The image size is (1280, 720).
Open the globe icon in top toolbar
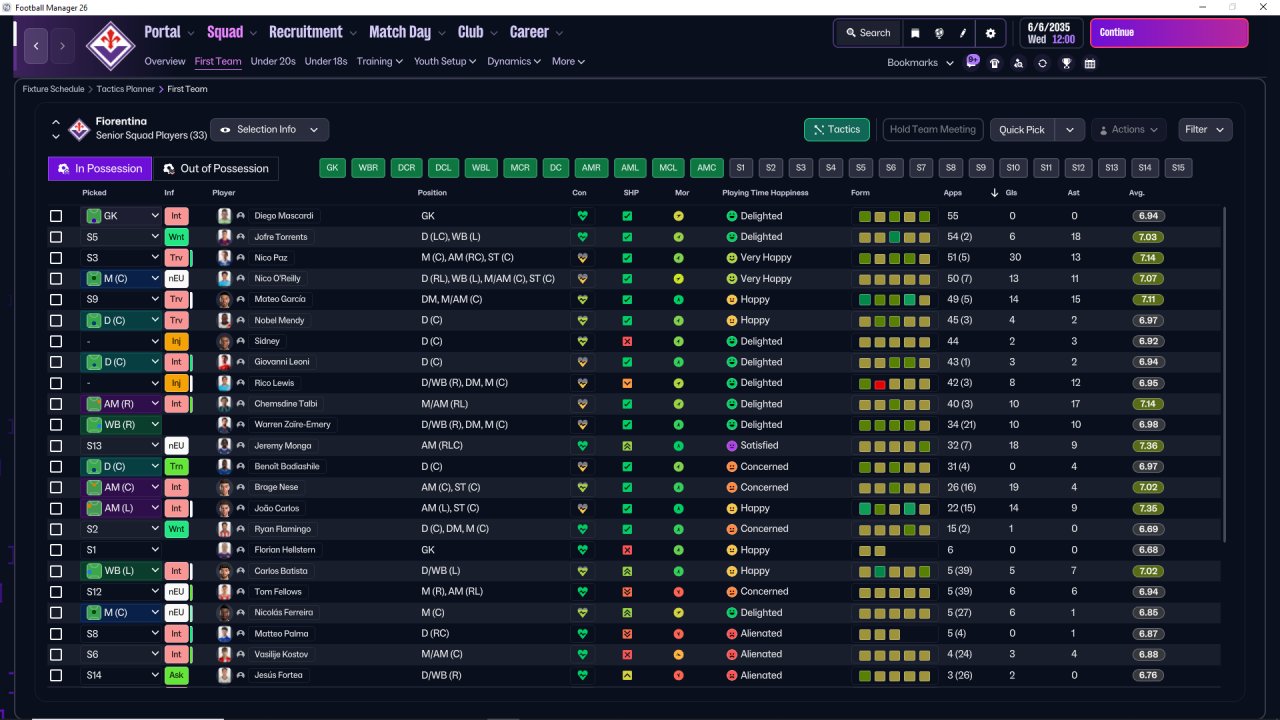[x=940, y=33]
